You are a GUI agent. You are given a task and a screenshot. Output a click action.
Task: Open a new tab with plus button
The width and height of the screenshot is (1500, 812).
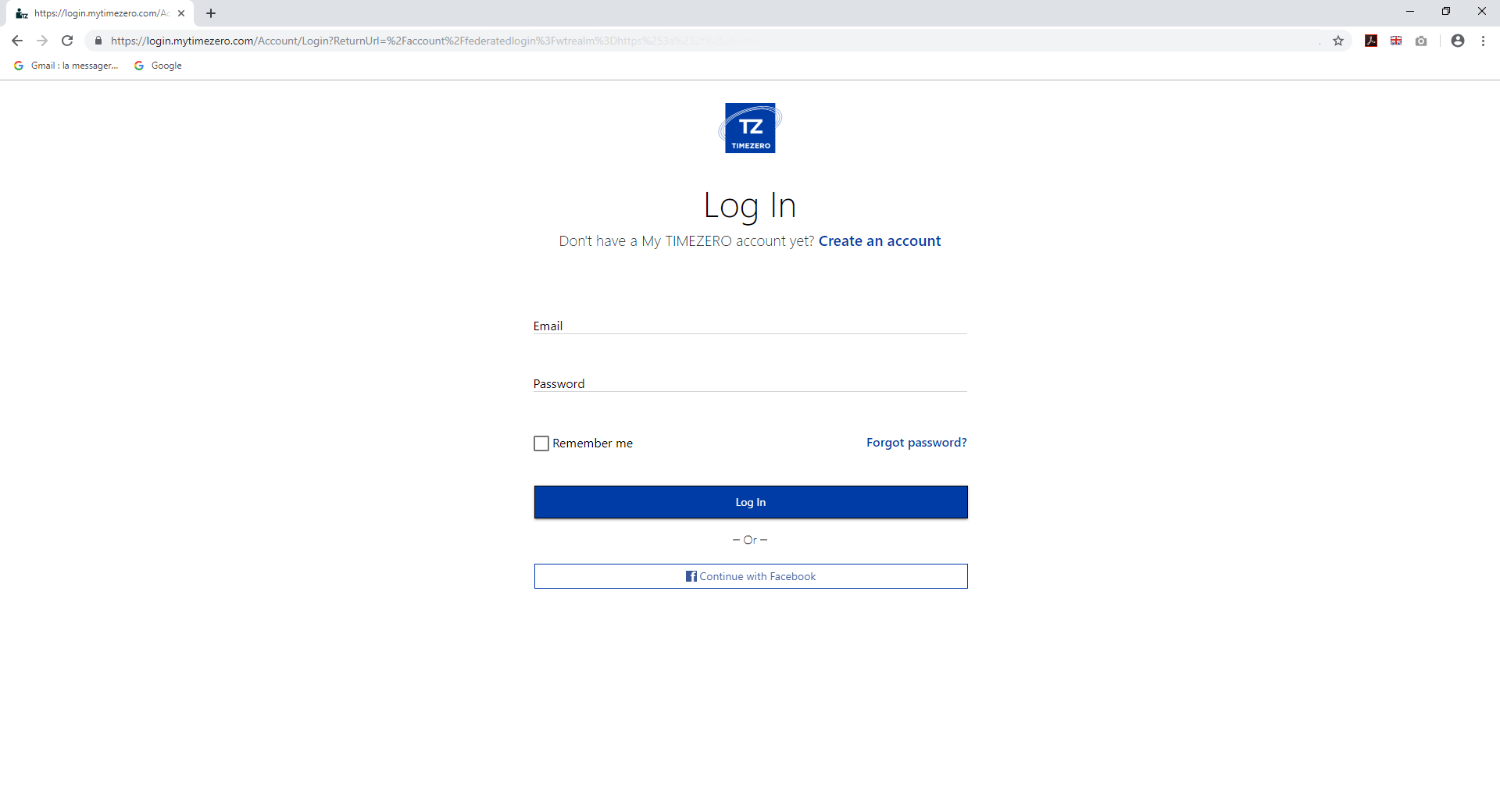[x=211, y=13]
